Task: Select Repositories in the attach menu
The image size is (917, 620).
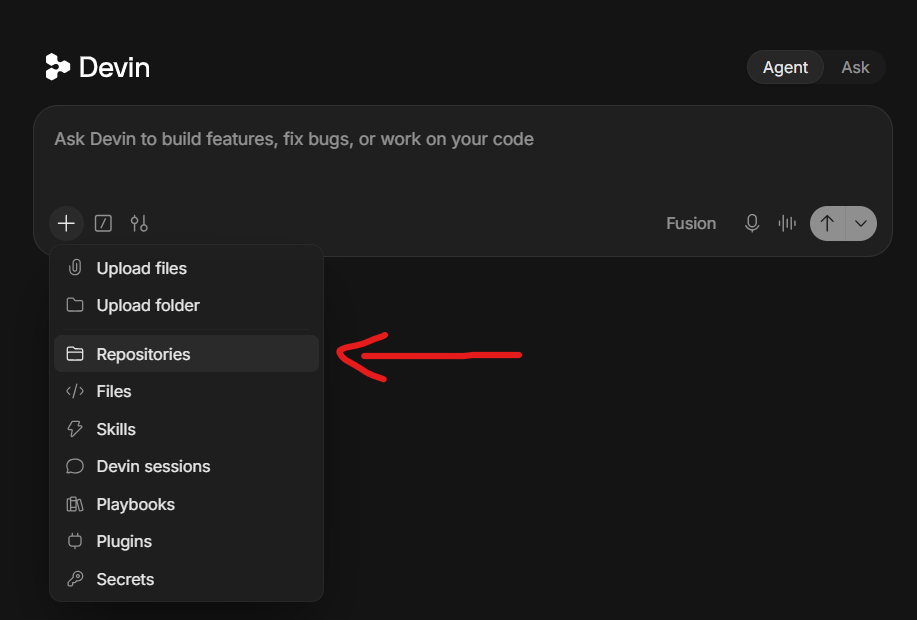Action: (x=187, y=354)
